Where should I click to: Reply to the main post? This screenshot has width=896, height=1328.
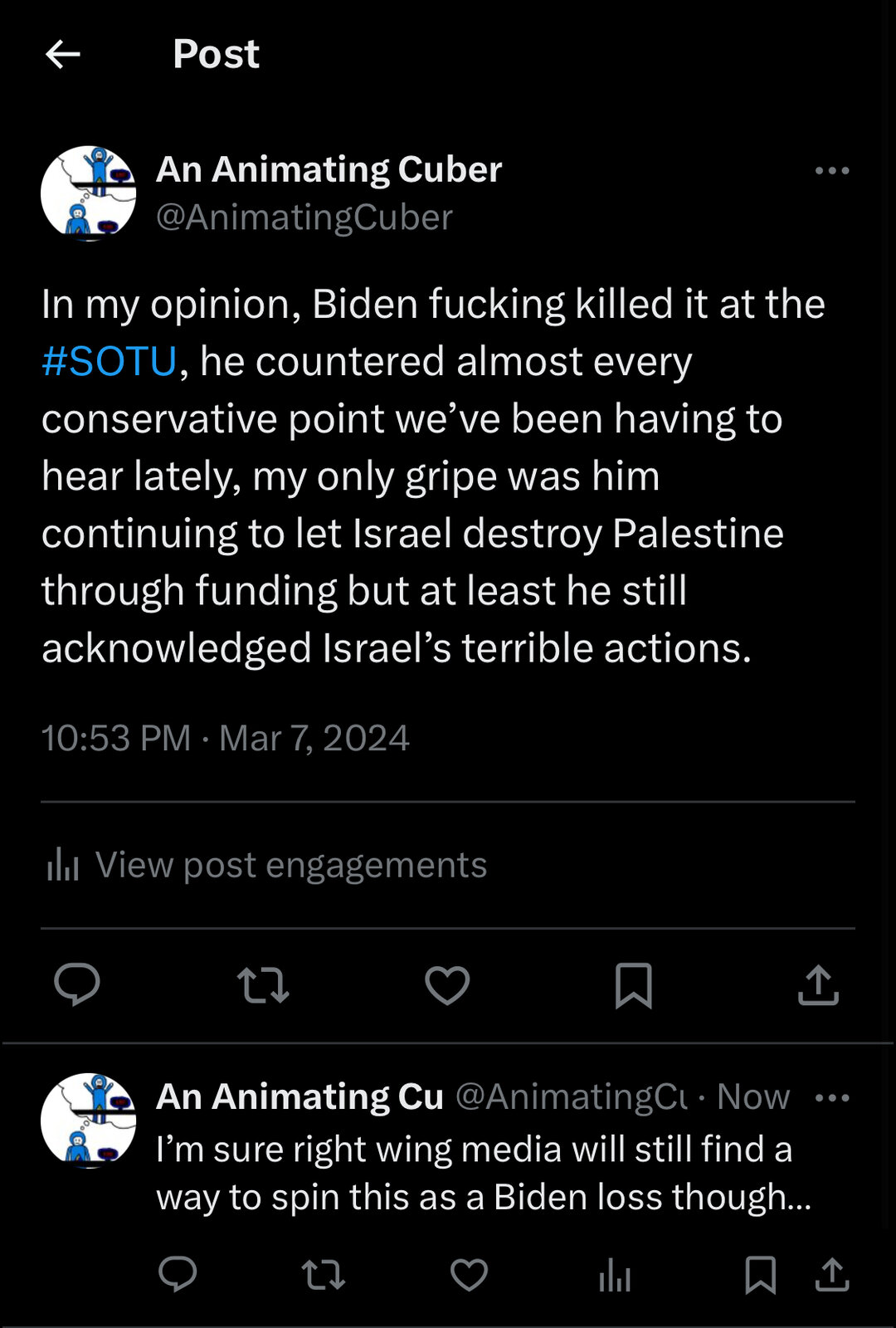click(x=77, y=985)
